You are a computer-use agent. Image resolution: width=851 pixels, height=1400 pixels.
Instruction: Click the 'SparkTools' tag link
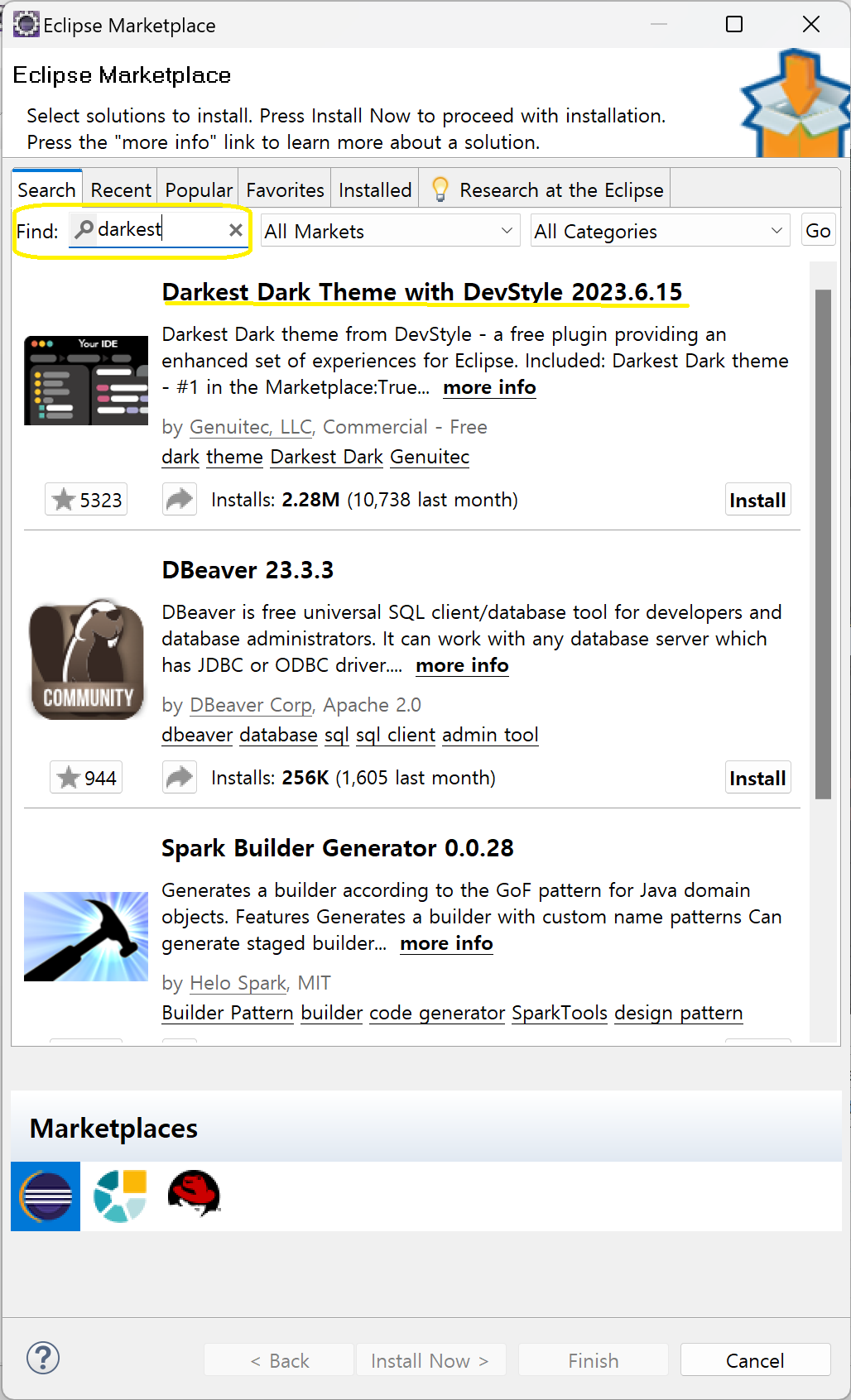560,1013
